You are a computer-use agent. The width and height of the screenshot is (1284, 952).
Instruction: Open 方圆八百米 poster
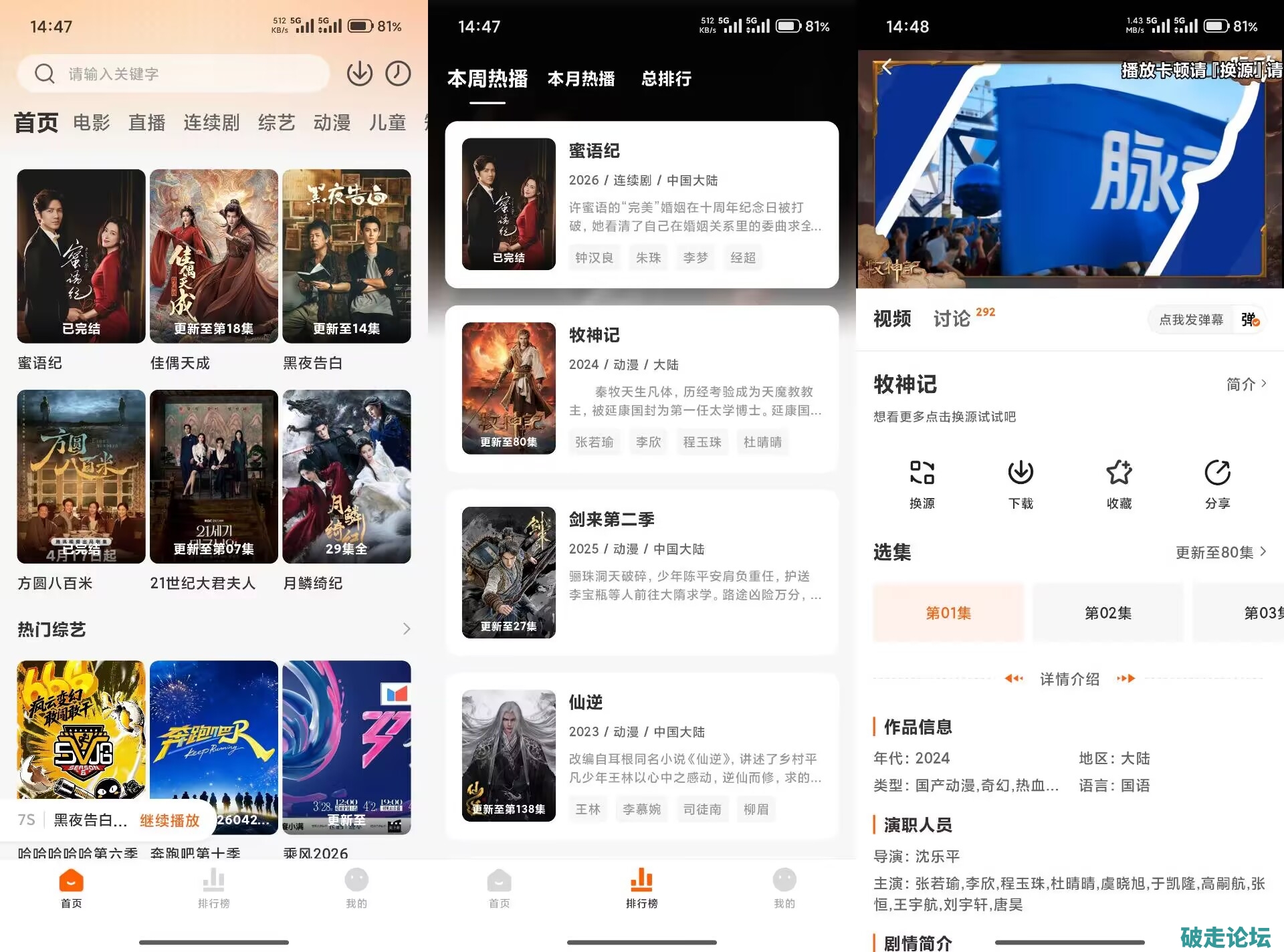tap(81, 477)
